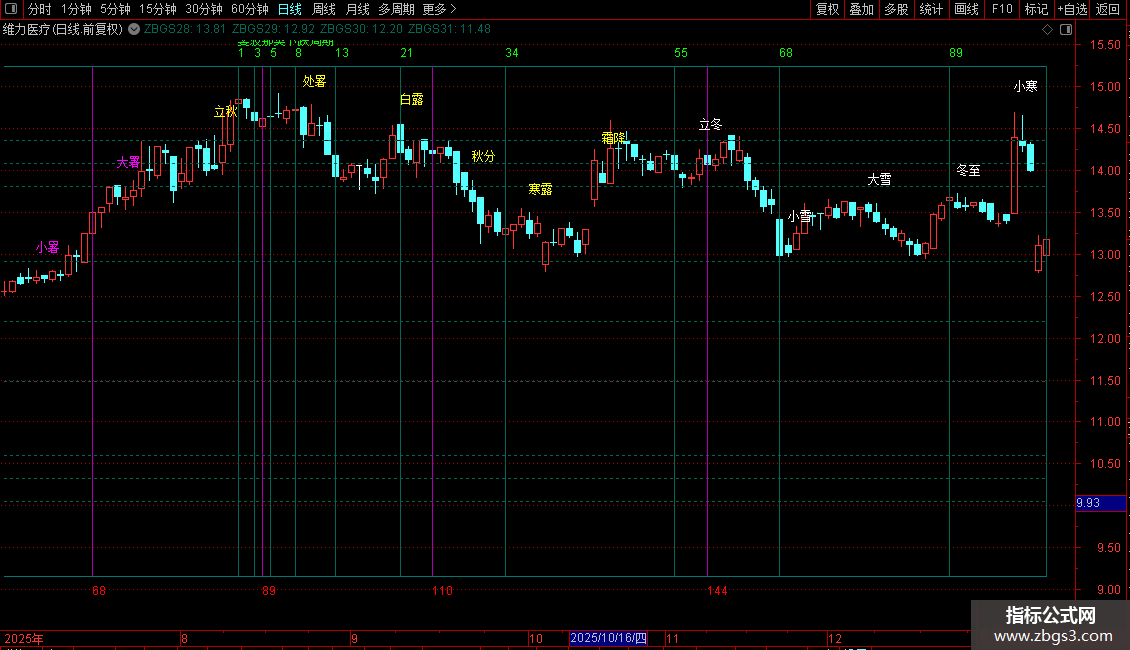Click the 霜降 solar term label

pyautogui.click(x=614, y=138)
